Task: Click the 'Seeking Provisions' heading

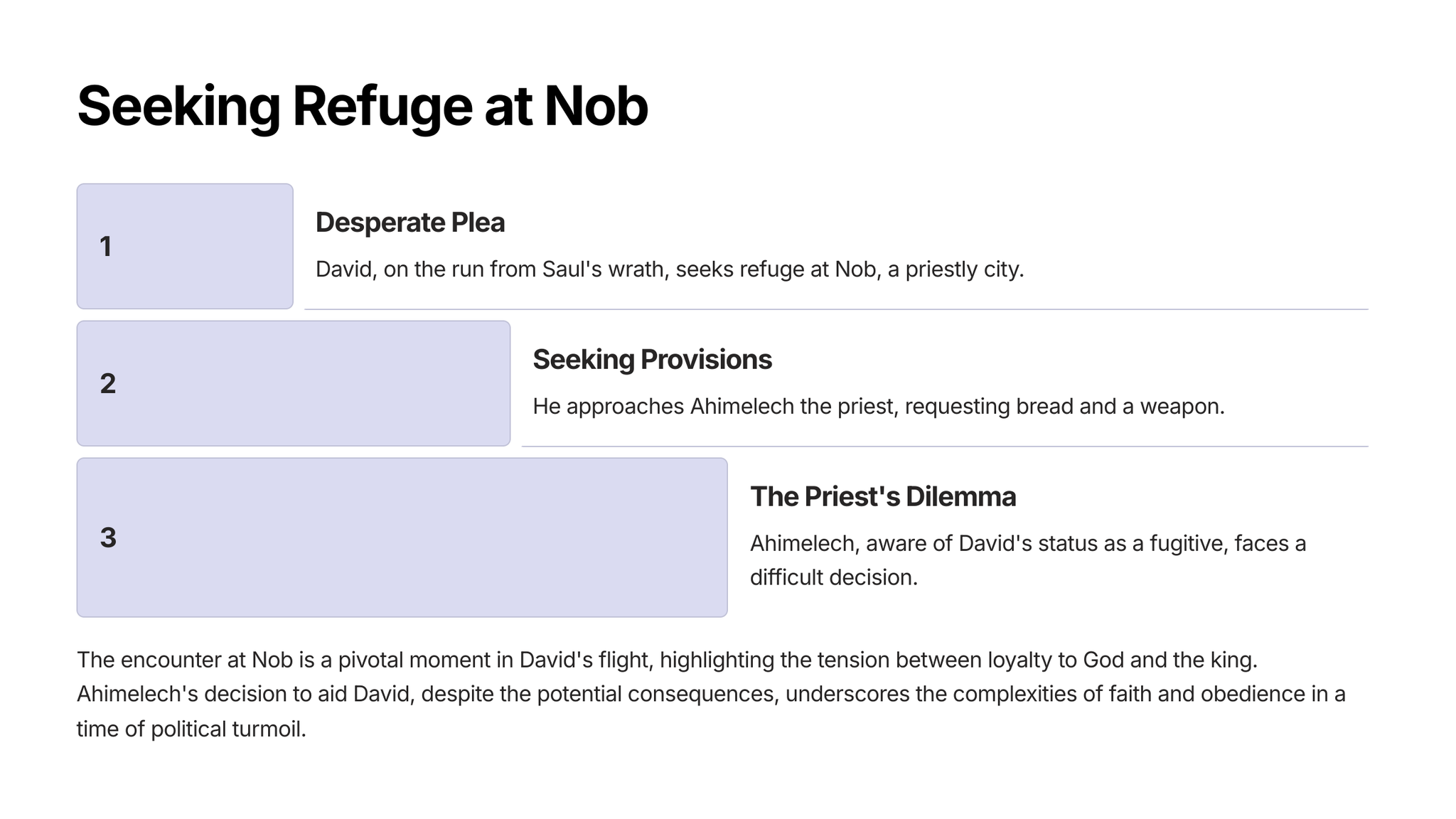Action: click(652, 360)
